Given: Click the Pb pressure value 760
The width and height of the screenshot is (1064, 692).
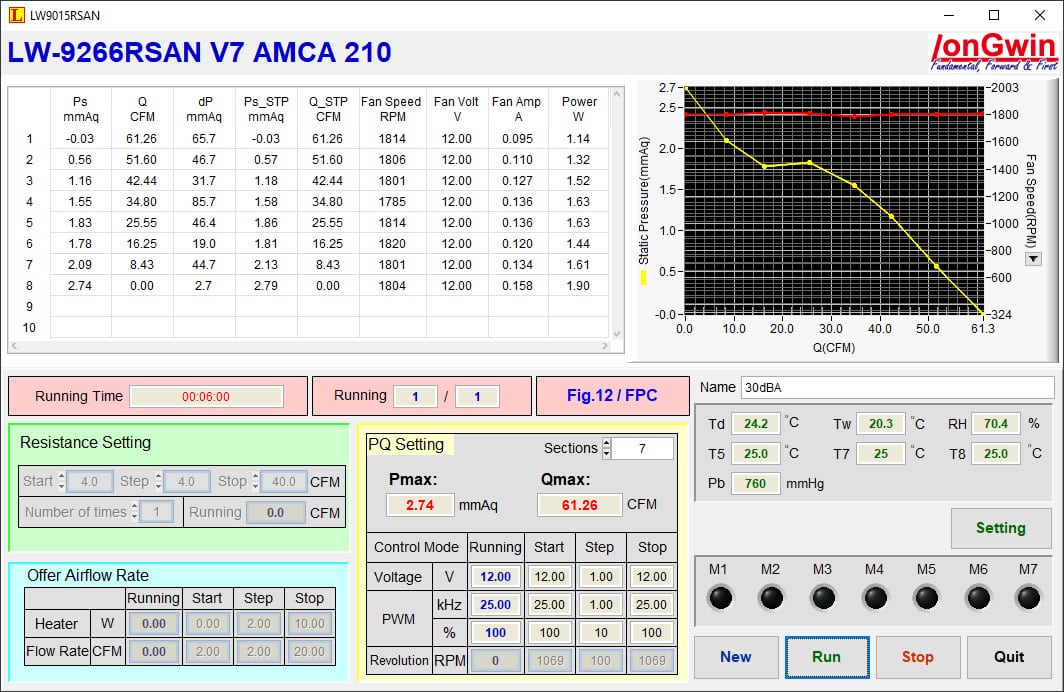Looking at the screenshot, I should 755,484.
